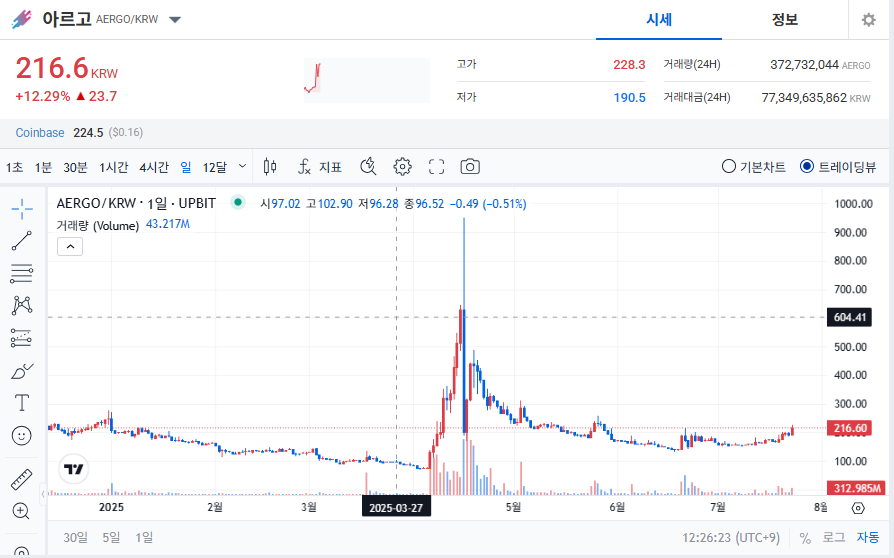Open the 12:26:23 (UTC+9) timezone menu
The width and height of the screenshot is (894, 558).
[731, 537]
